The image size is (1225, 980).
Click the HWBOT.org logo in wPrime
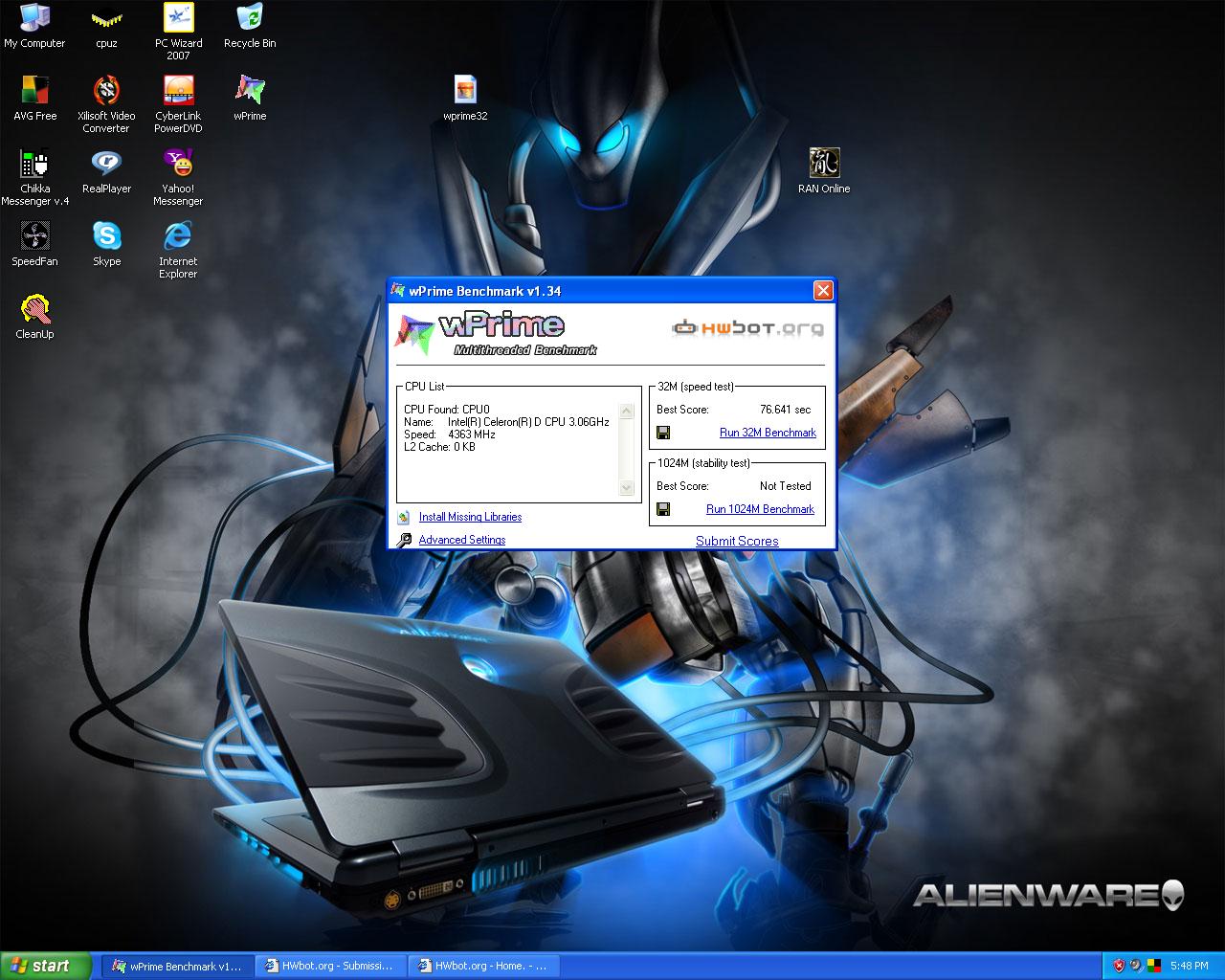coord(747,328)
